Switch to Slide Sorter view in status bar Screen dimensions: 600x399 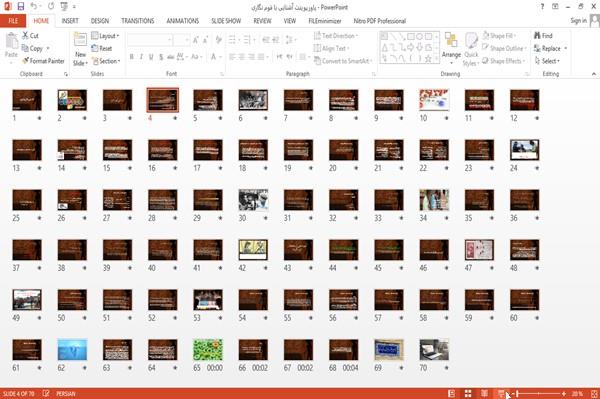[x=468, y=393]
